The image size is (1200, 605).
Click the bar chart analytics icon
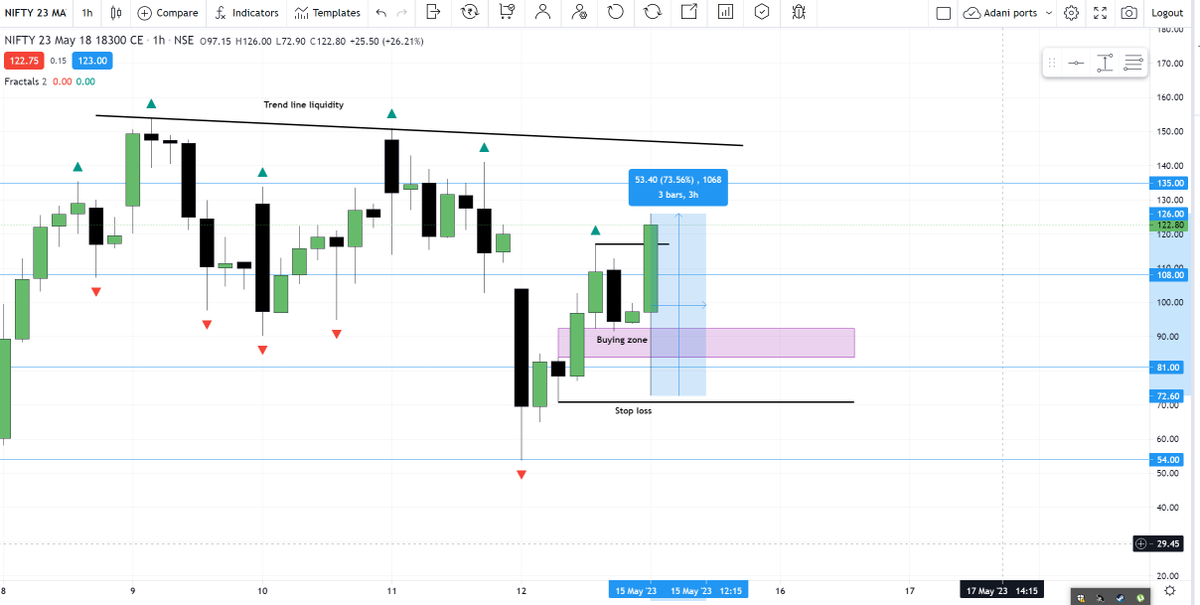[x=725, y=13]
